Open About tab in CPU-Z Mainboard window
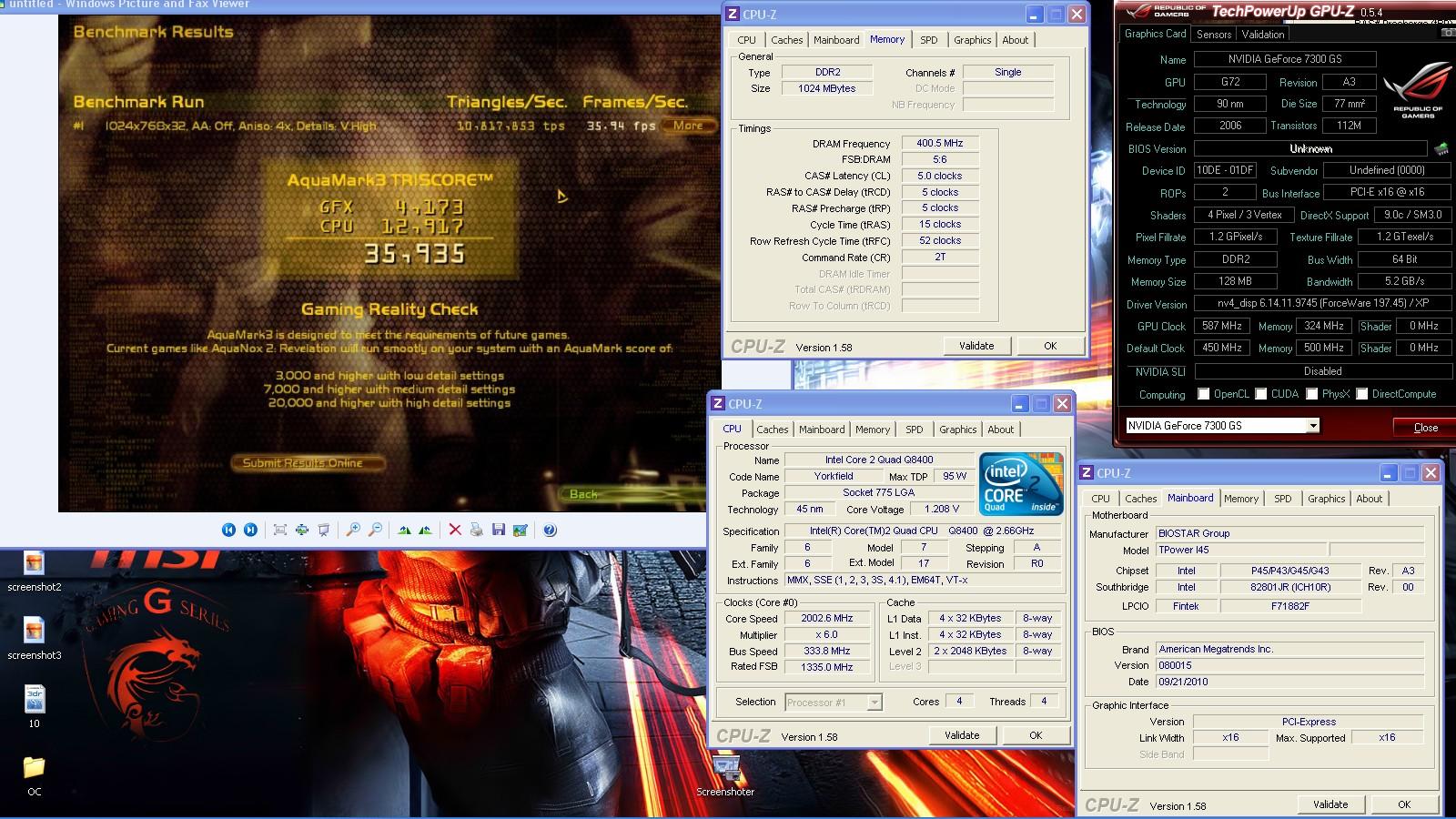Image resolution: width=1456 pixels, height=819 pixels. click(1369, 499)
